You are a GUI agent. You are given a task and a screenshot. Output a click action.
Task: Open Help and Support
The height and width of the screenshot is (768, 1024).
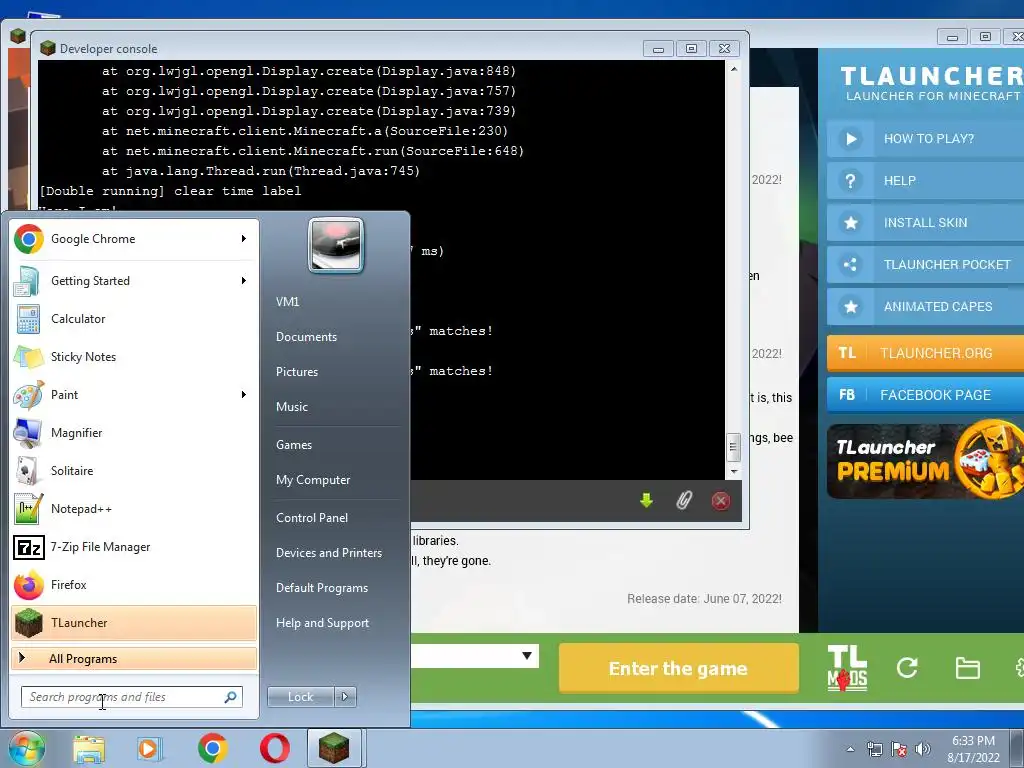pos(323,623)
